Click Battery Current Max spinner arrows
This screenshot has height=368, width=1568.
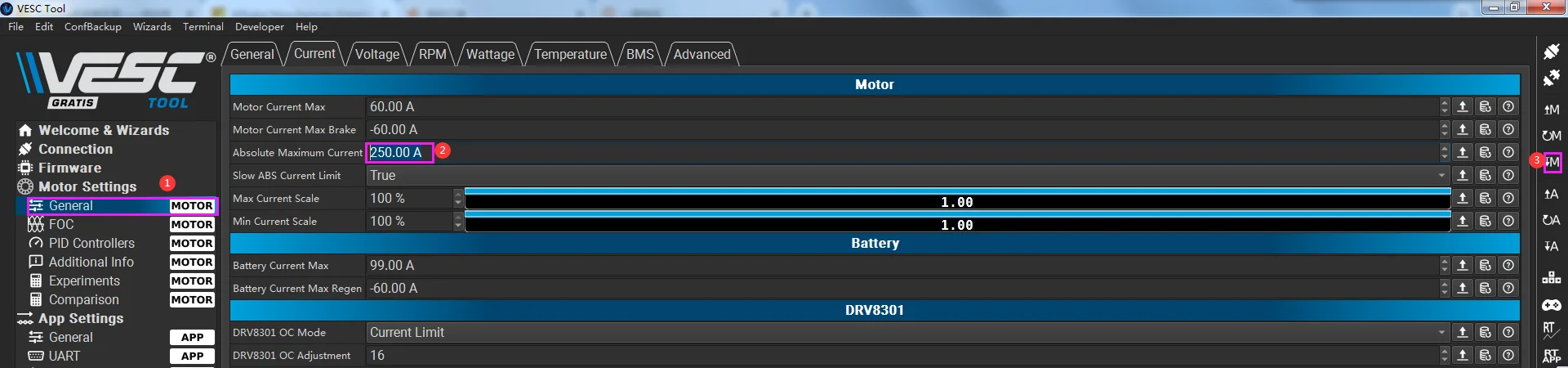coord(1444,265)
